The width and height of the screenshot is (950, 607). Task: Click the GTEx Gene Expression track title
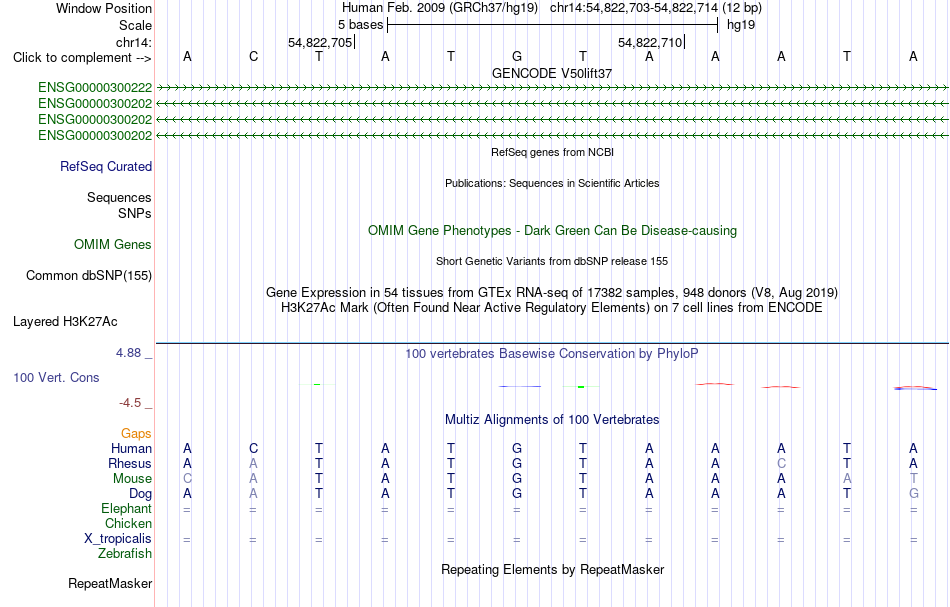click(x=552, y=293)
